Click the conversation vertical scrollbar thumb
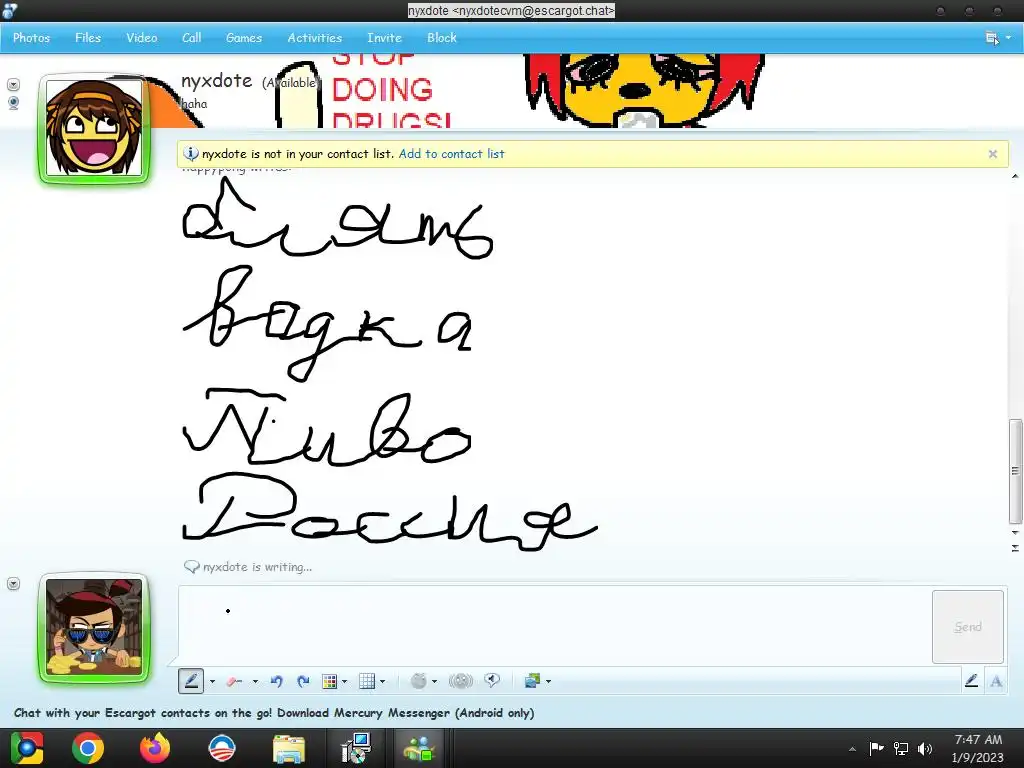 click(x=1015, y=471)
